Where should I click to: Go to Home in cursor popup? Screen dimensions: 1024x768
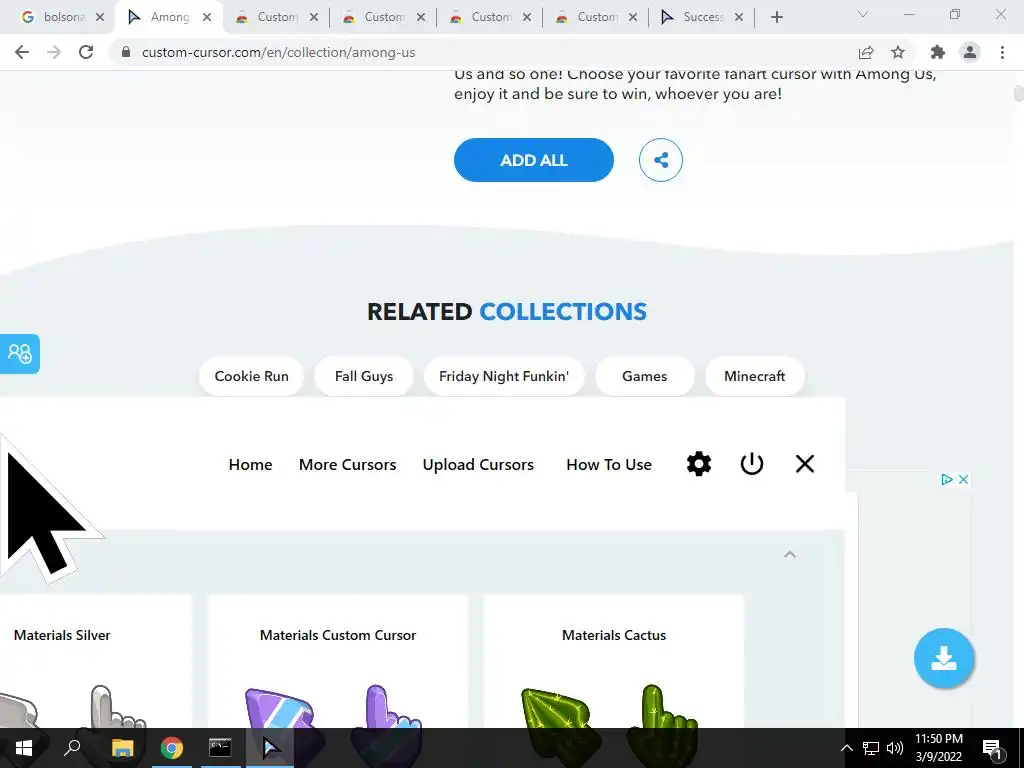(250, 464)
